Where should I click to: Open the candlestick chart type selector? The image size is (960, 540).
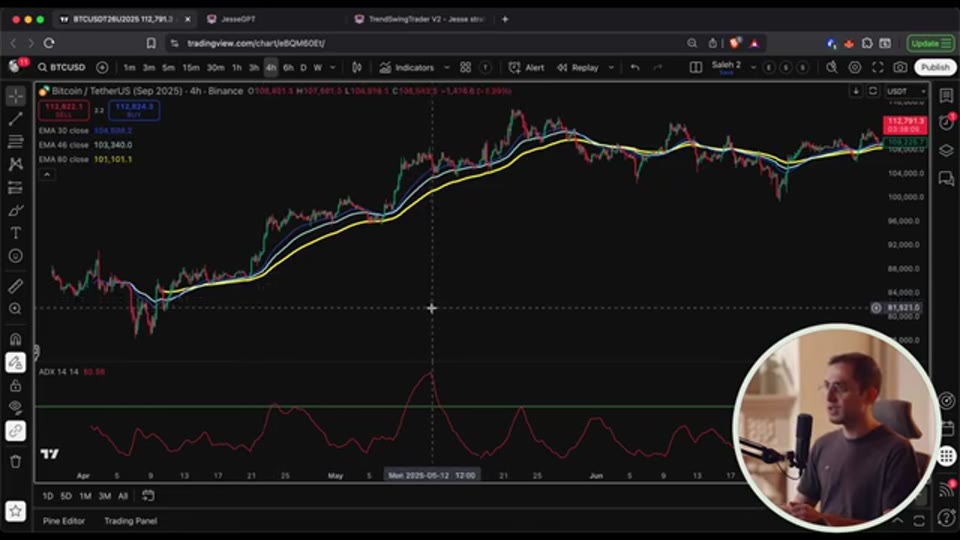point(357,67)
